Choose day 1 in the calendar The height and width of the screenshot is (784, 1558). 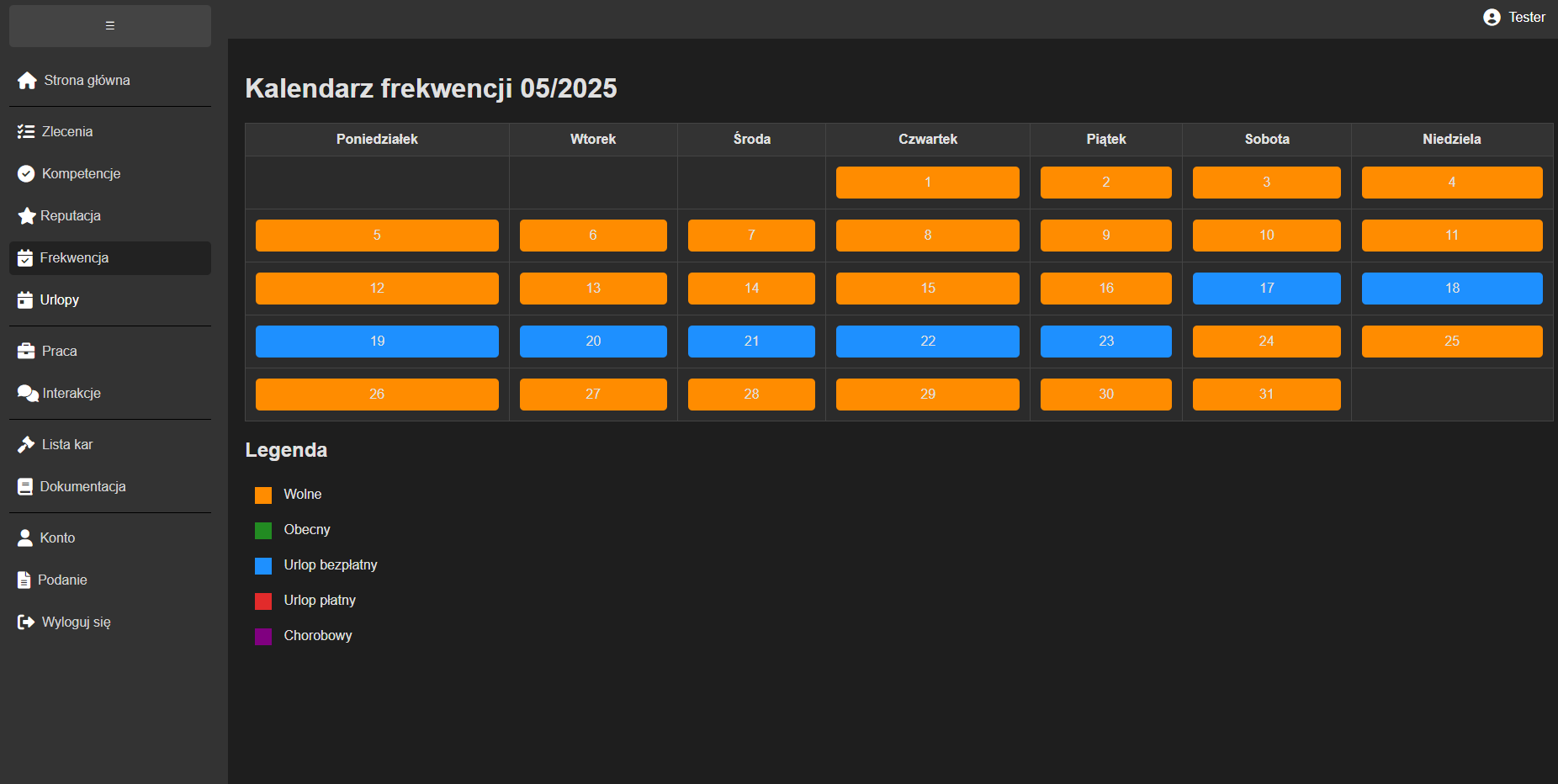point(927,183)
